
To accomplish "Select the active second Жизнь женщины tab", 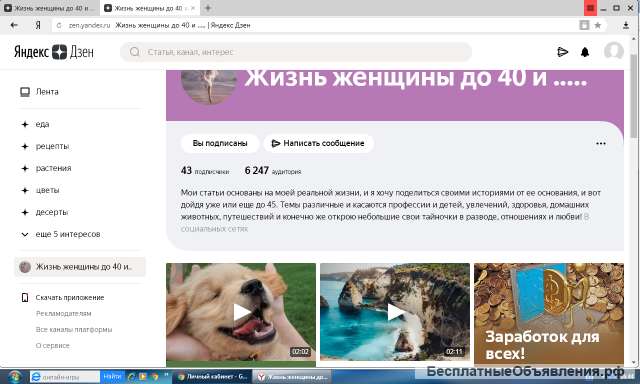I will click(149, 8).
